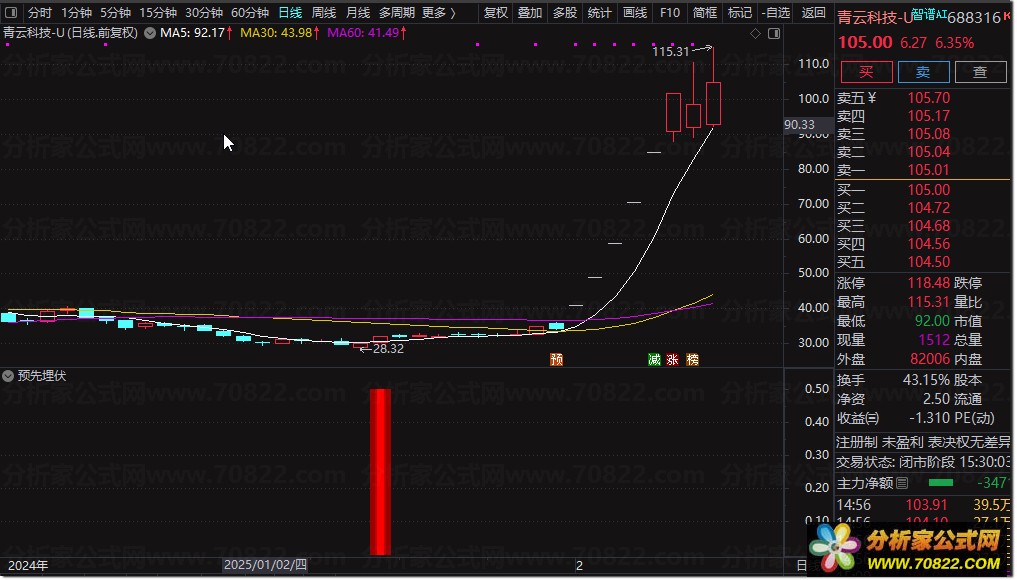Expand the 预先埋伏 indicator dropdown
Image resolution: width=1017 pixels, height=580 pixels.
[x=8, y=376]
